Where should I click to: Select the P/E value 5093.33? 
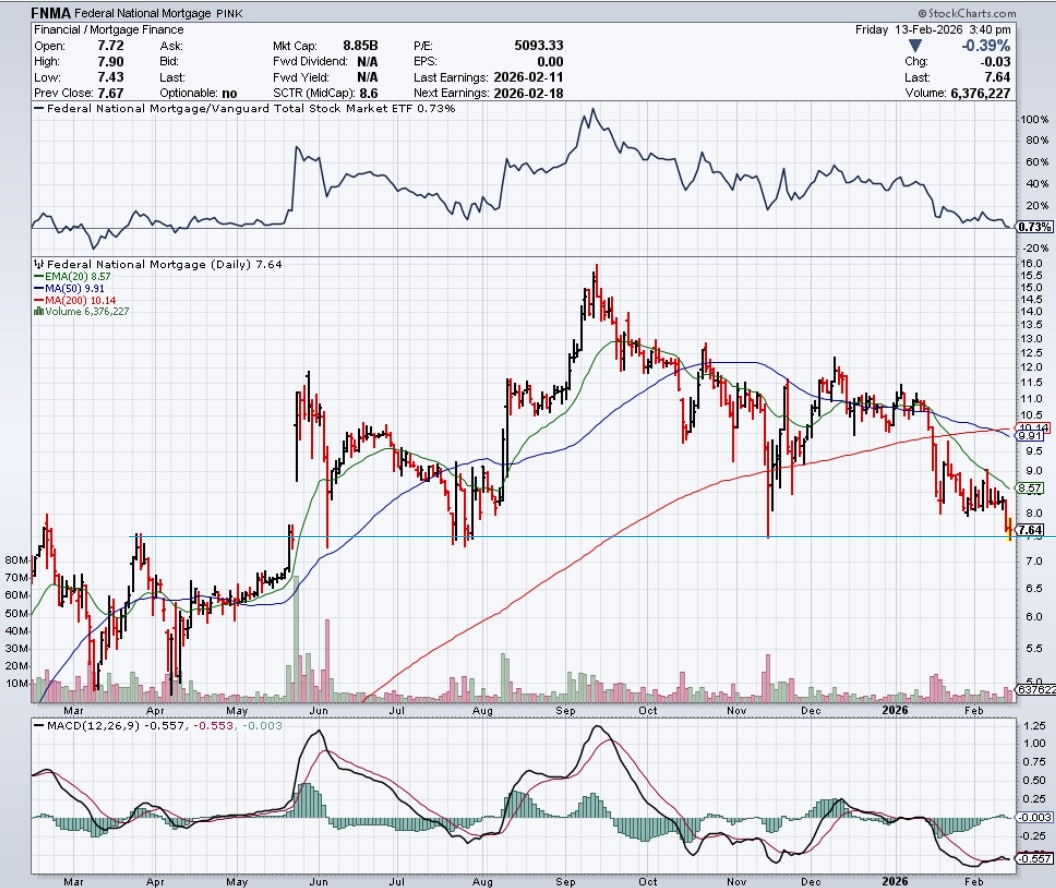538,45
